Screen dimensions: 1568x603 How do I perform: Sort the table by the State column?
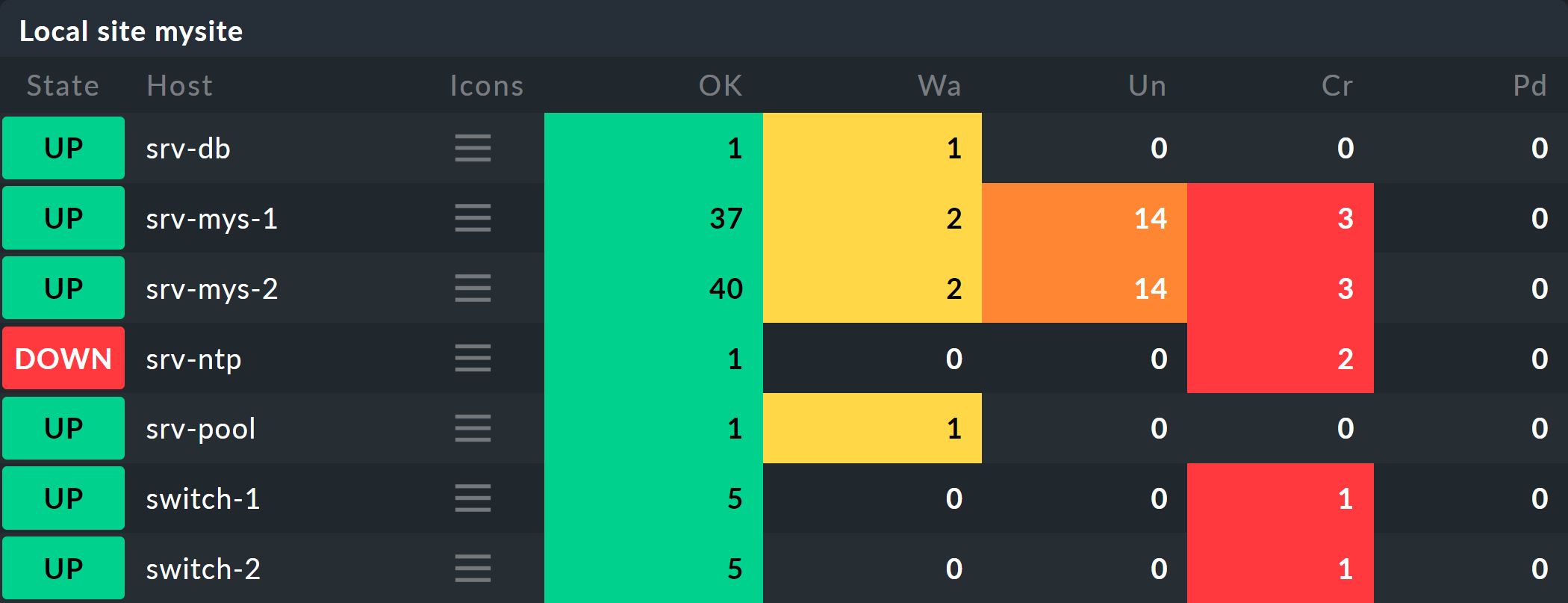coord(63,86)
